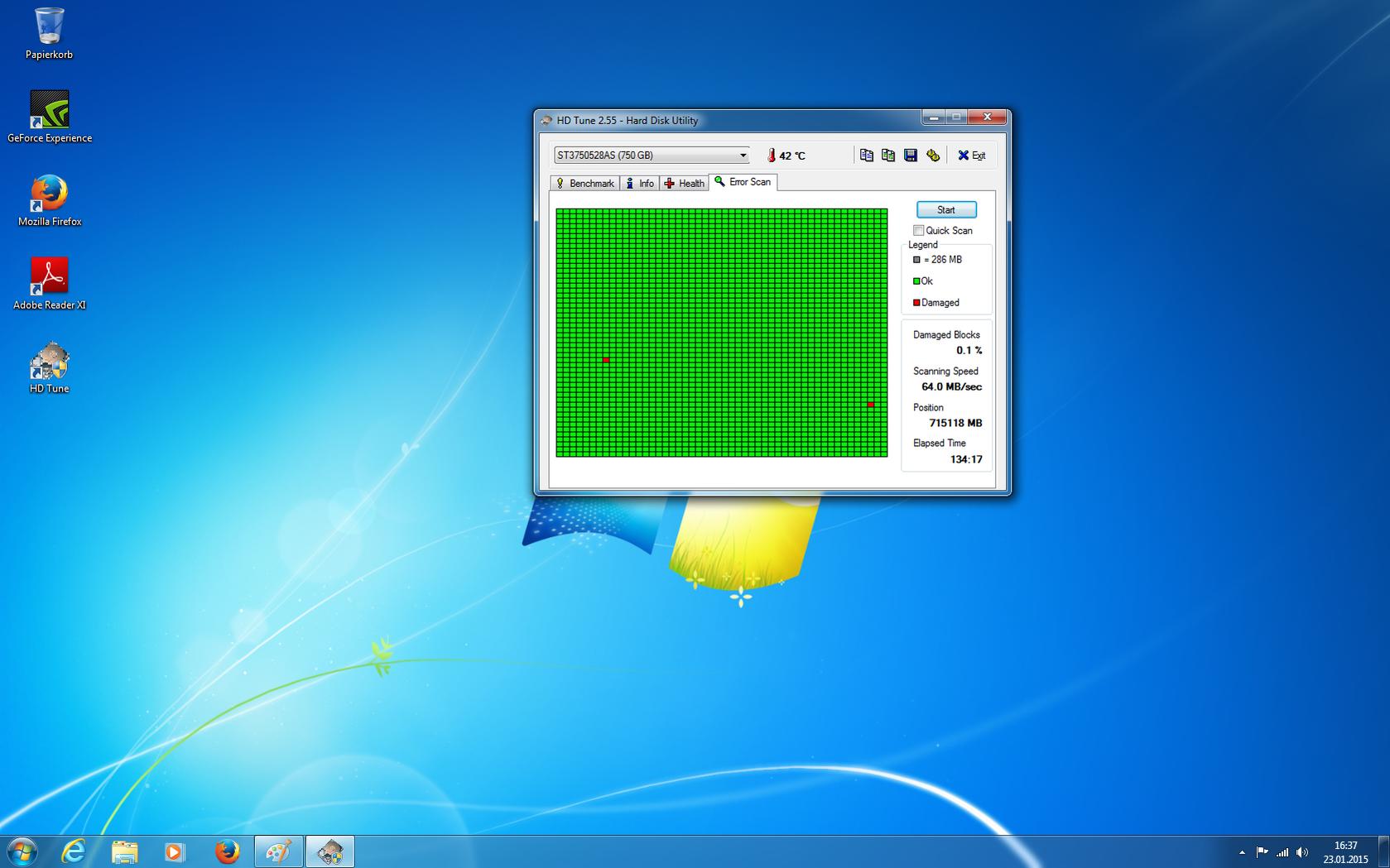Open Firefox from the taskbar
This screenshot has width=1390, height=868.
[x=227, y=851]
